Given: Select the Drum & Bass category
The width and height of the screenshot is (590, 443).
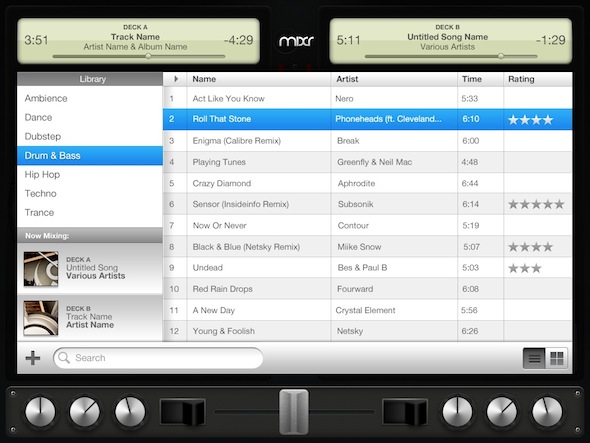Looking at the screenshot, I should point(90,155).
